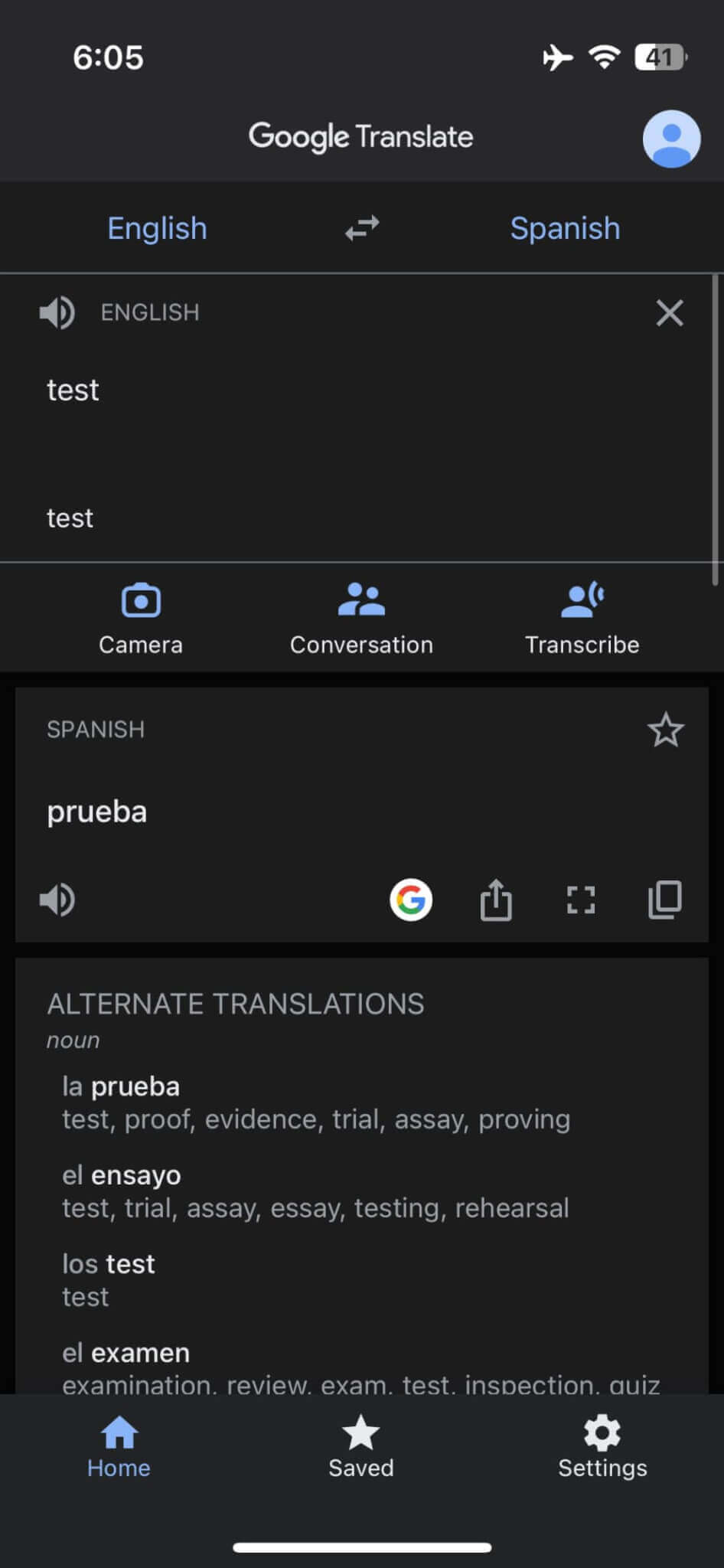The width and height of the screenshot is (724, 1568).
Task: Play English source text audio
Action: coord(57,312)
